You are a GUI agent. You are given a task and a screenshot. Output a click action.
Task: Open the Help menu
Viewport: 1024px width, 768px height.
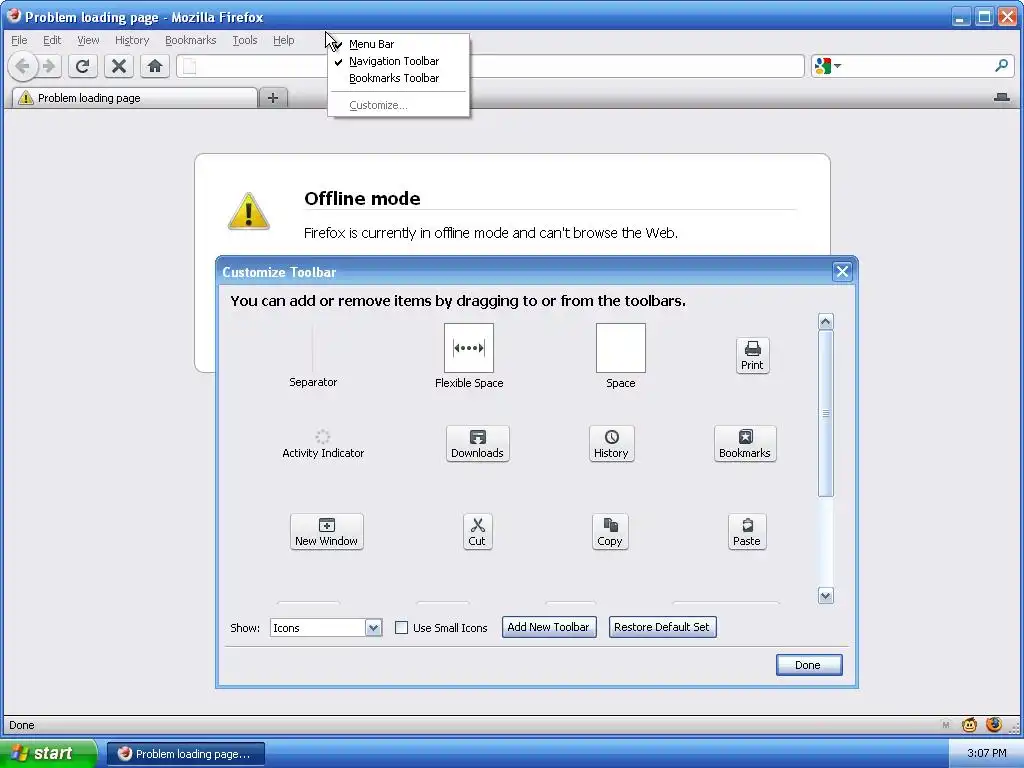[x=283, y=40]
